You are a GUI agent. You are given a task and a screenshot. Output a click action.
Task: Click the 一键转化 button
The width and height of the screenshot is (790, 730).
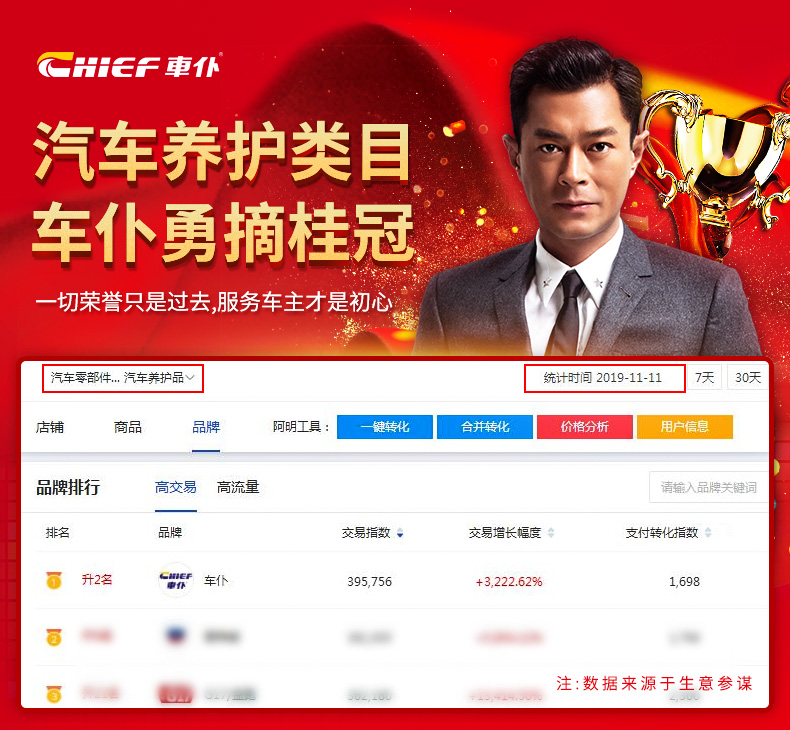coord(384,427)
